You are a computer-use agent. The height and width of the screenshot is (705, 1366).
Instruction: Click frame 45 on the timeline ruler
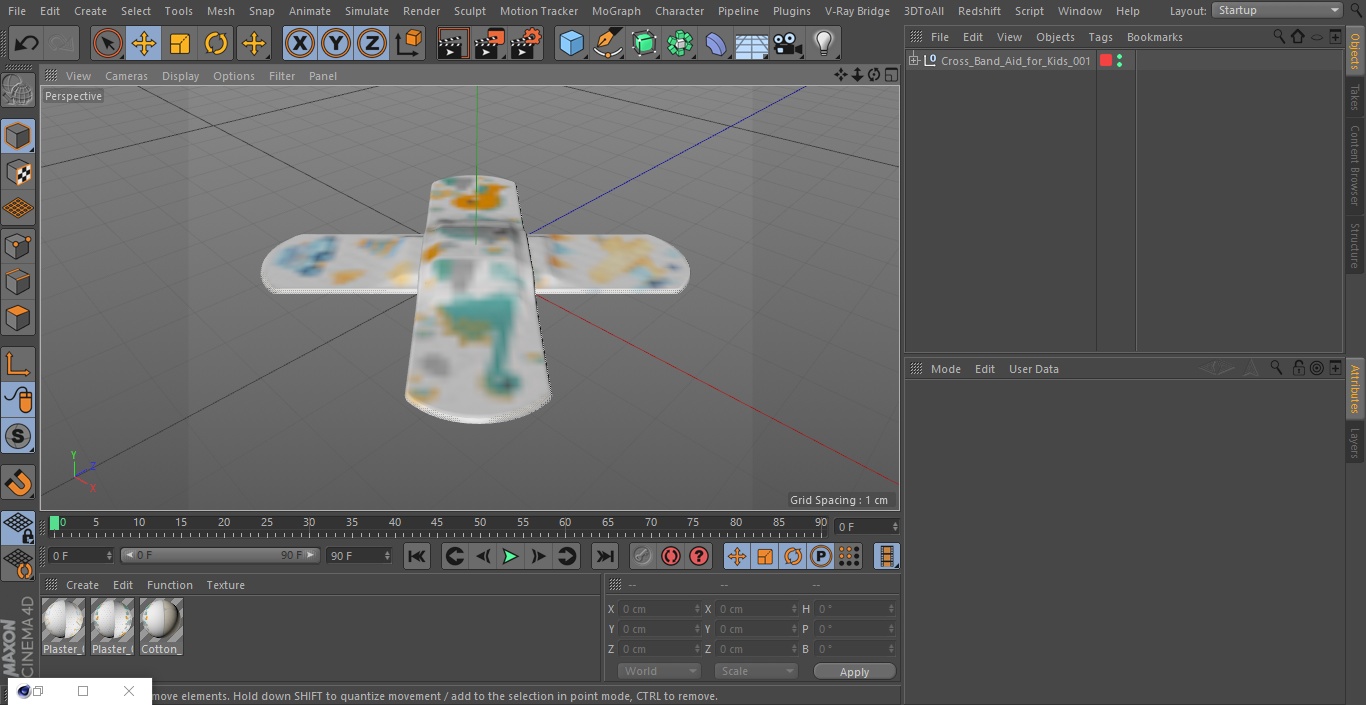click(x=437, y=523)
